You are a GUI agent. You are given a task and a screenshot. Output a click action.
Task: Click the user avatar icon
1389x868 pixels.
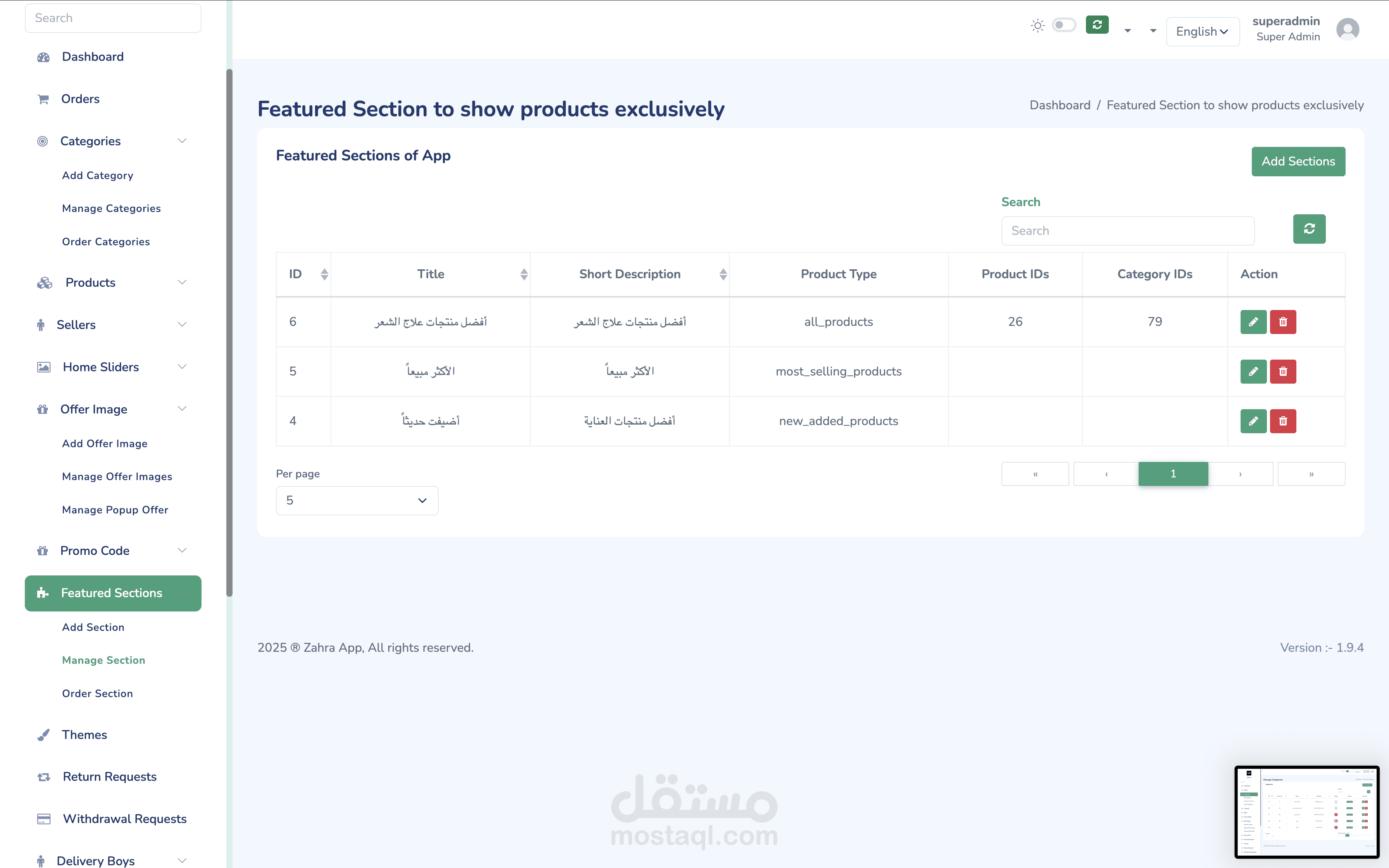pyautogui.click(x=1347, y=29)
